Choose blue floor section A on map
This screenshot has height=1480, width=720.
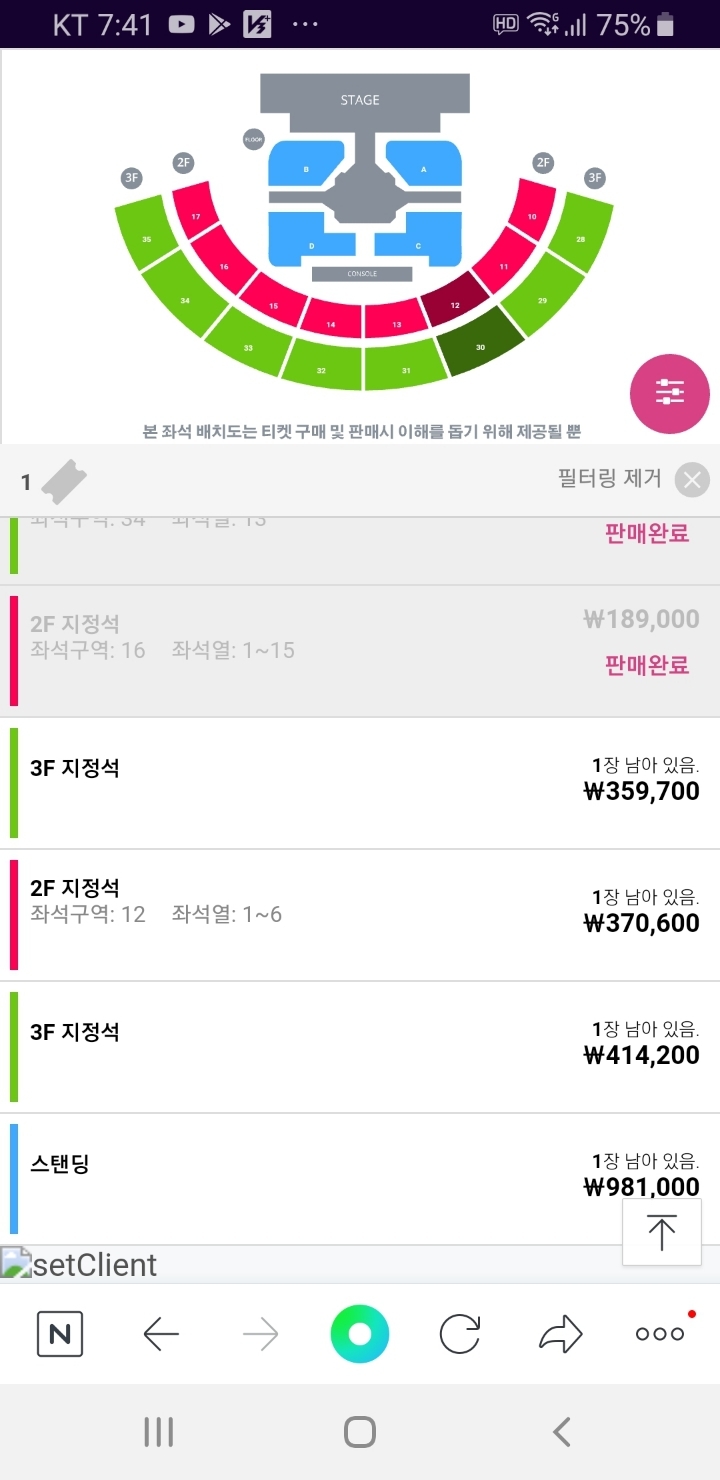424,170
